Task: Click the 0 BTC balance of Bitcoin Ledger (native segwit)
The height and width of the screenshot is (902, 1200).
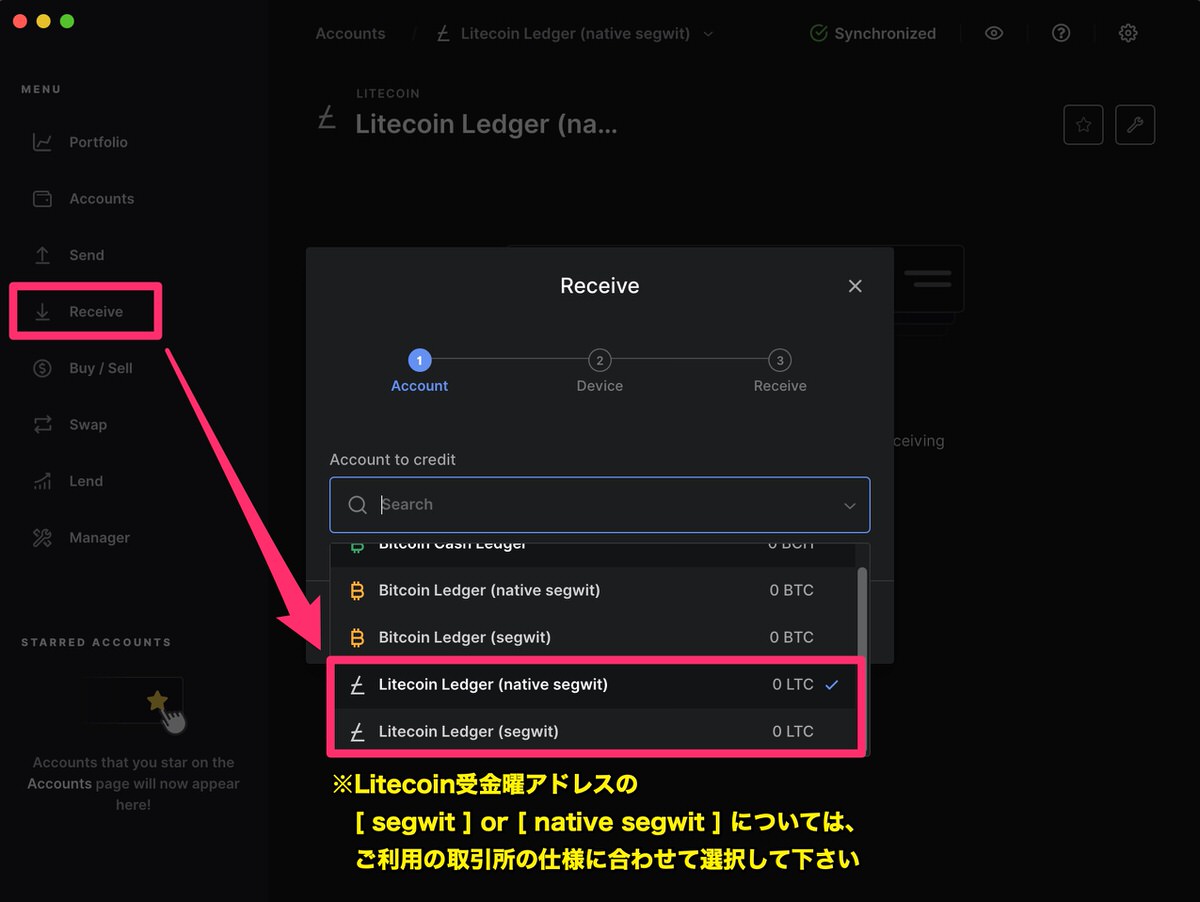Action: click(792, 591)
